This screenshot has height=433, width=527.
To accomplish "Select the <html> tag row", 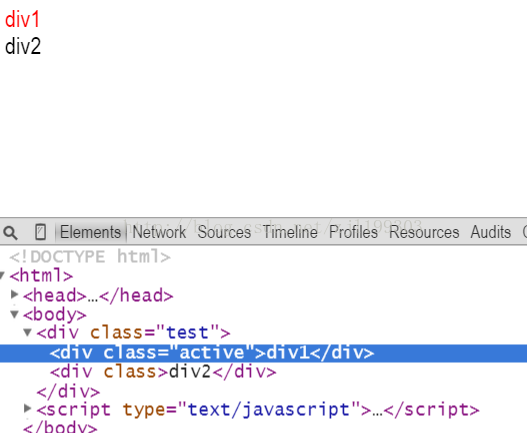I will pyautogui.click(x=41, y=276).
